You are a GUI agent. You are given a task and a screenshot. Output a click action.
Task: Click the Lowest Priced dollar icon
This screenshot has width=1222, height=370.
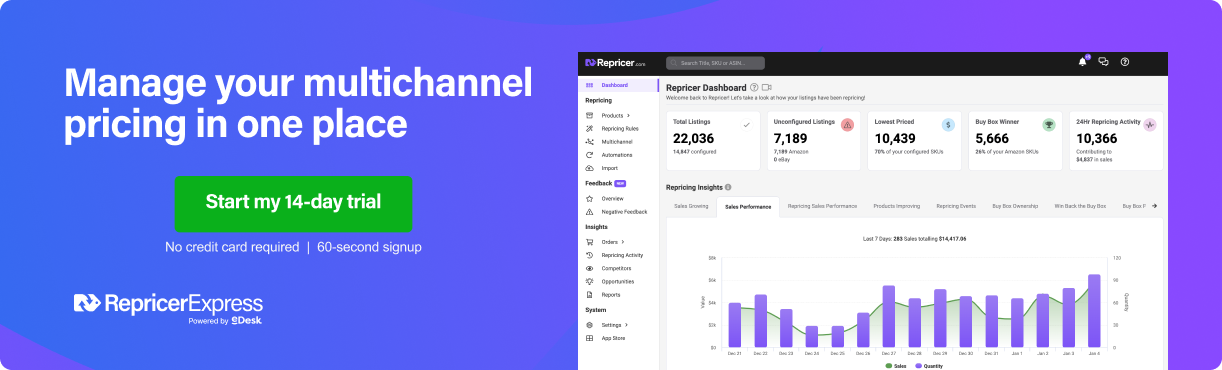pyautogui.click(x=948, y=125)
